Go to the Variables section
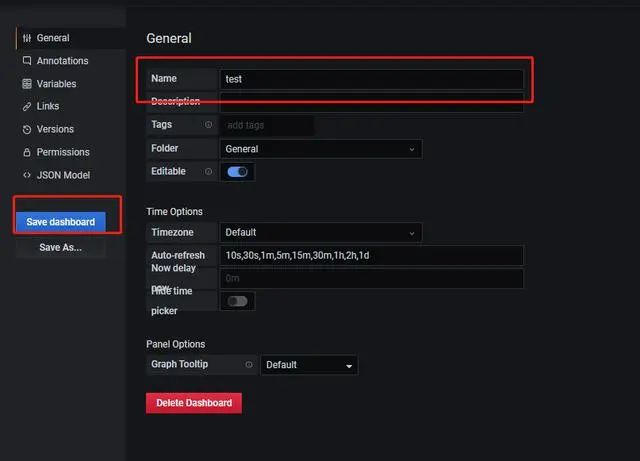Screen dimensions: 640x461 56,84
